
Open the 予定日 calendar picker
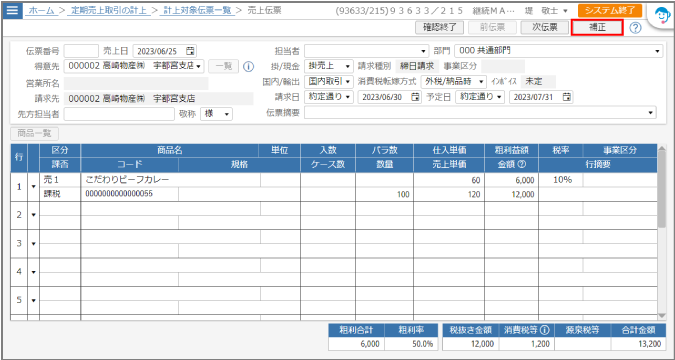(567, 97)
